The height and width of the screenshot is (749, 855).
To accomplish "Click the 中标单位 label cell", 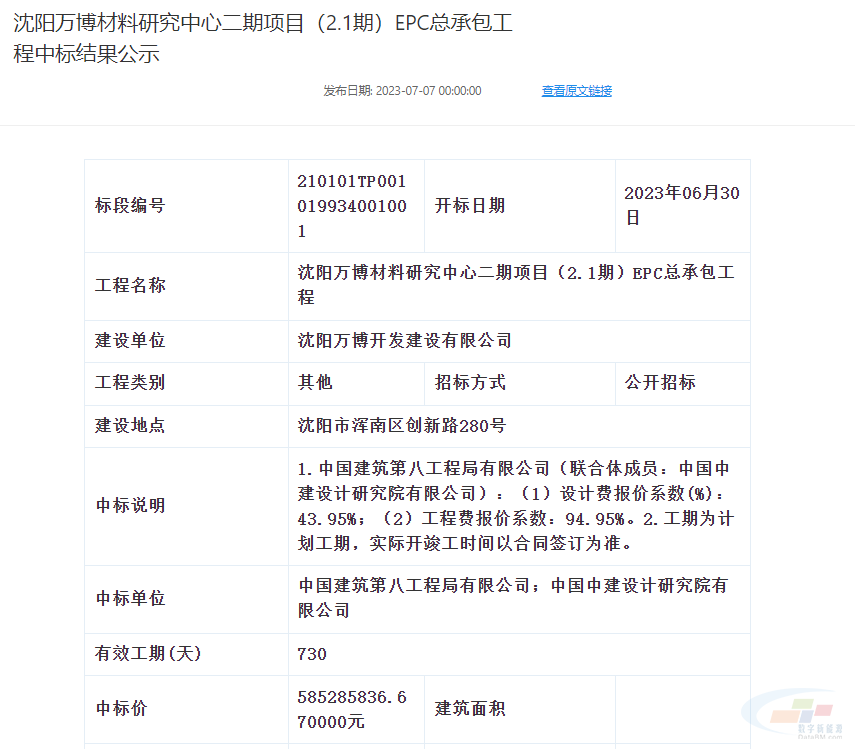I will pyautogui.click(x=186, y=599).
